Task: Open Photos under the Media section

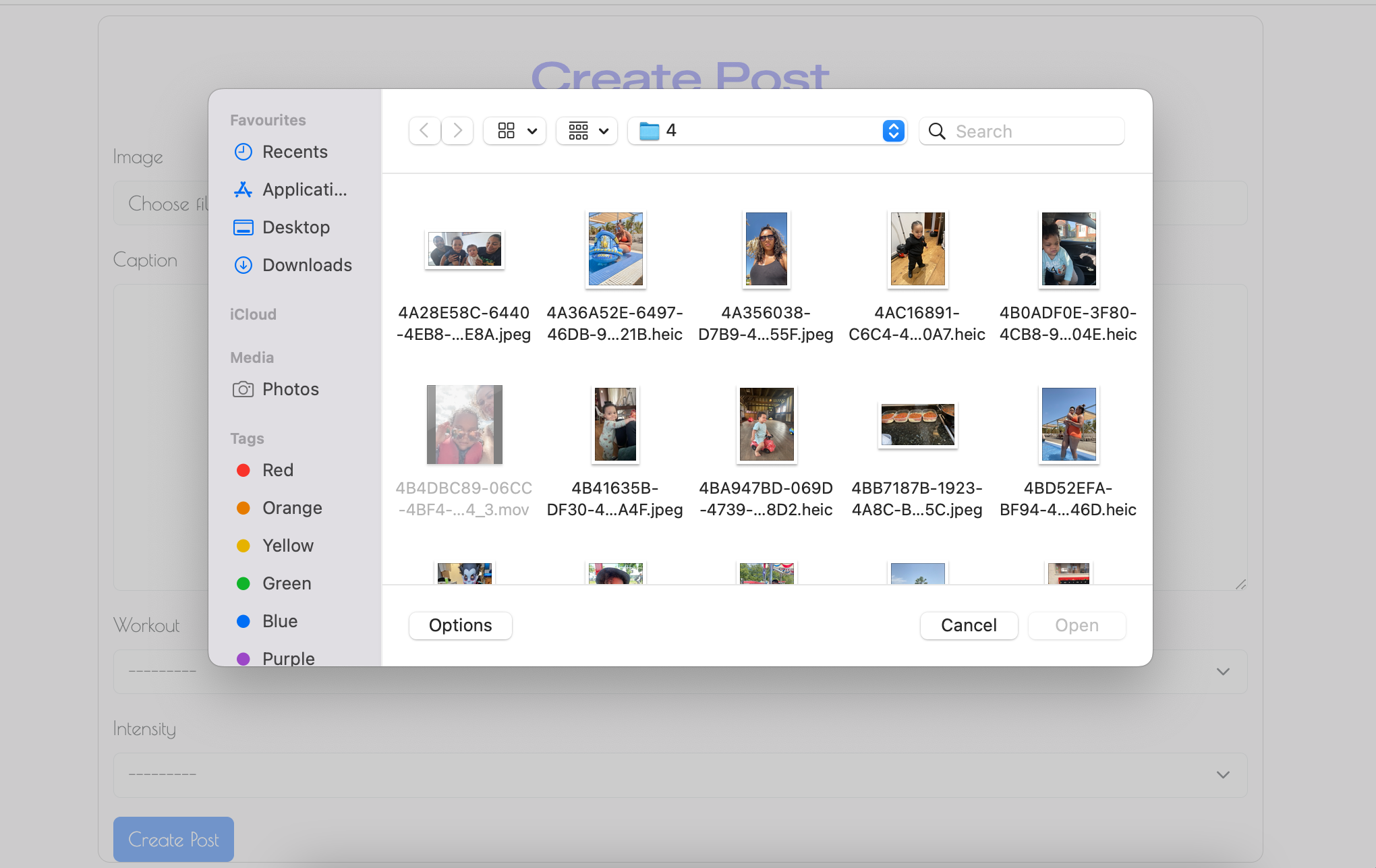Action: [290, 389]
